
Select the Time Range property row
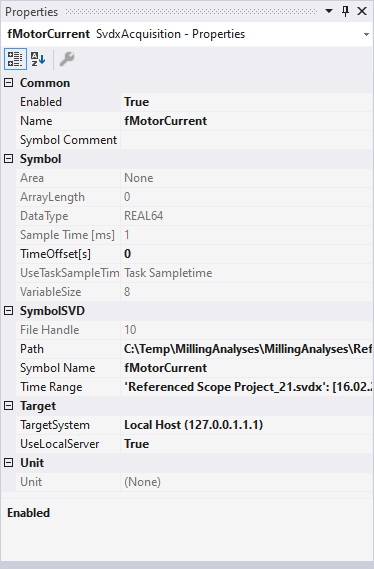[194, 387]
